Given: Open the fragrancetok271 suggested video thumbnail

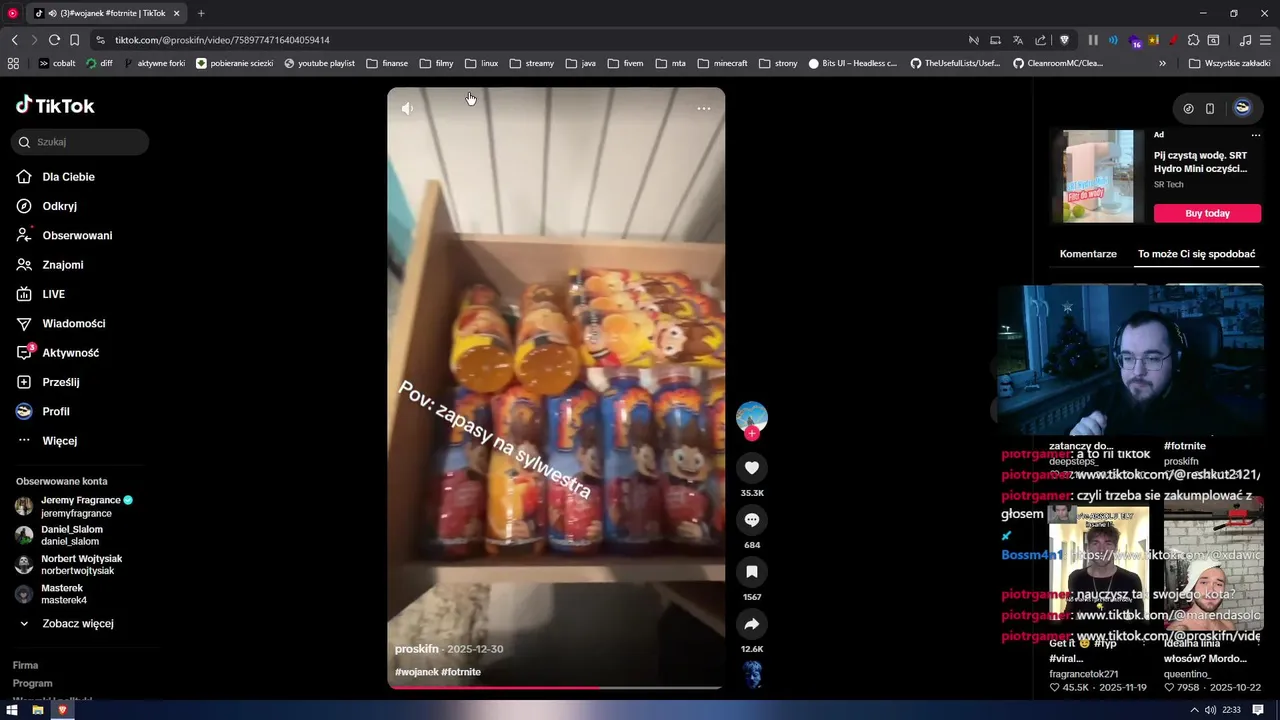Looking at the screenshot, I should point(1099,568).
